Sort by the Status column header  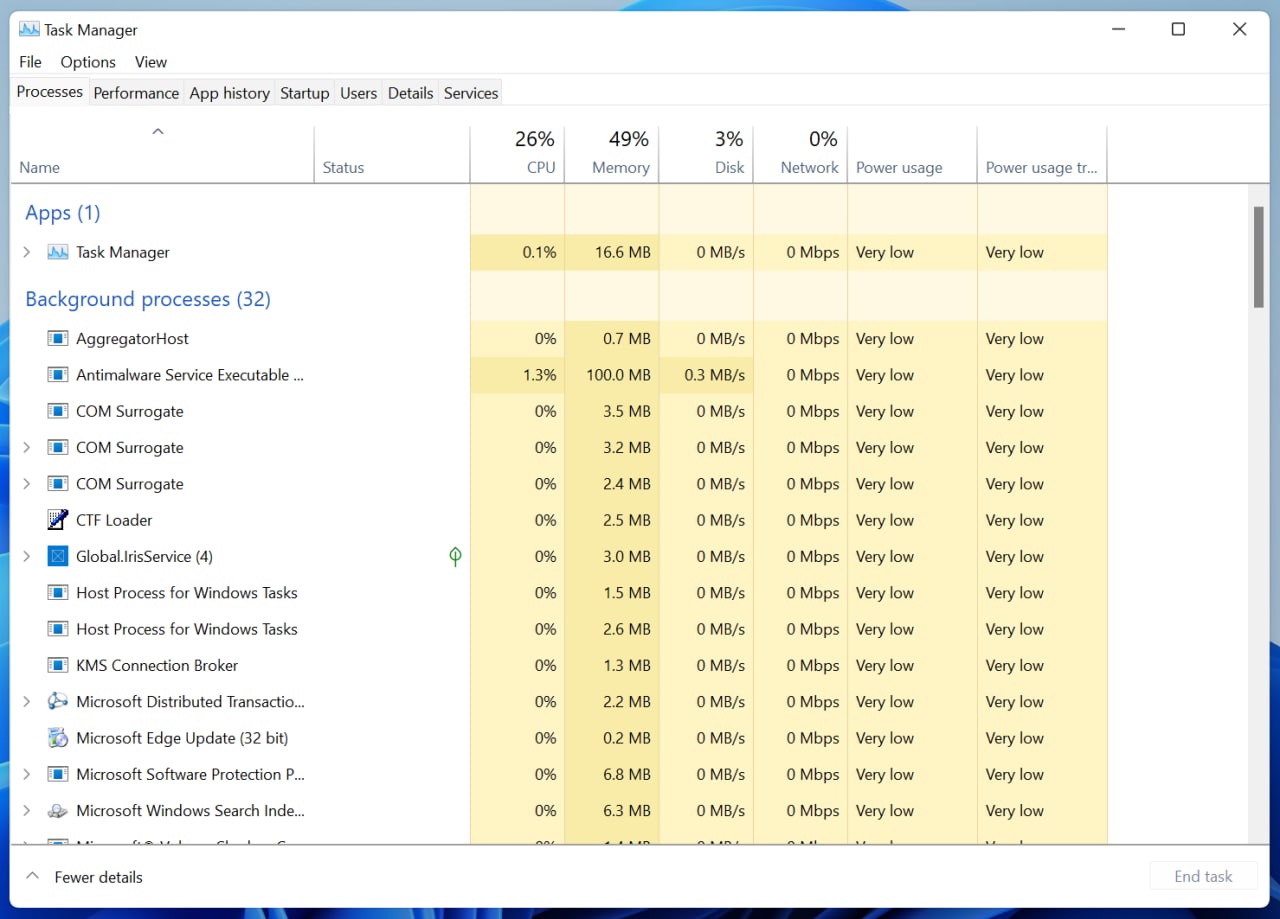click(x=392, y=154)
